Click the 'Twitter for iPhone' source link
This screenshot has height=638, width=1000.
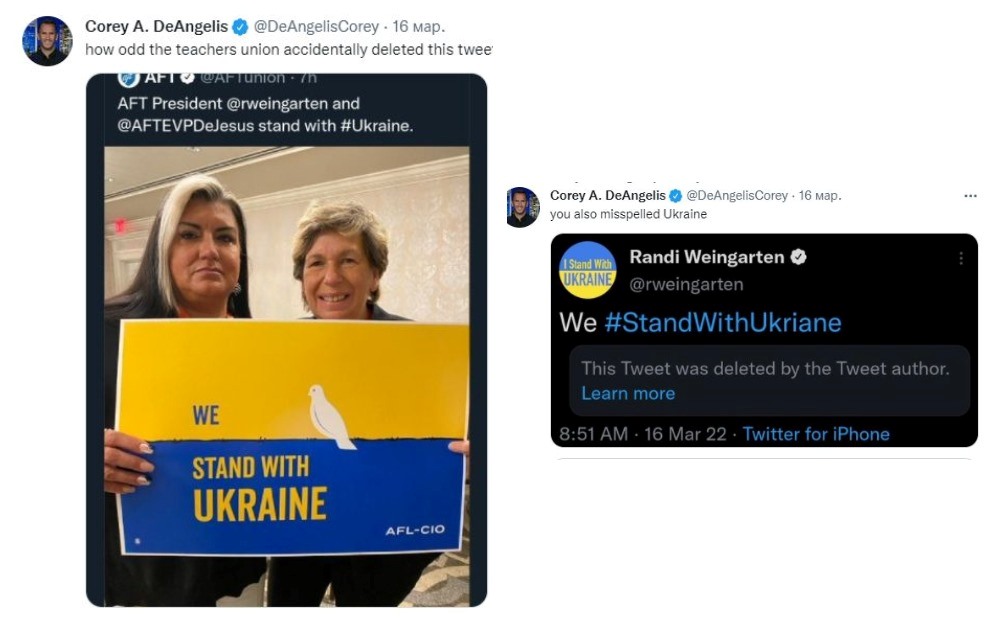coord(816,433)
